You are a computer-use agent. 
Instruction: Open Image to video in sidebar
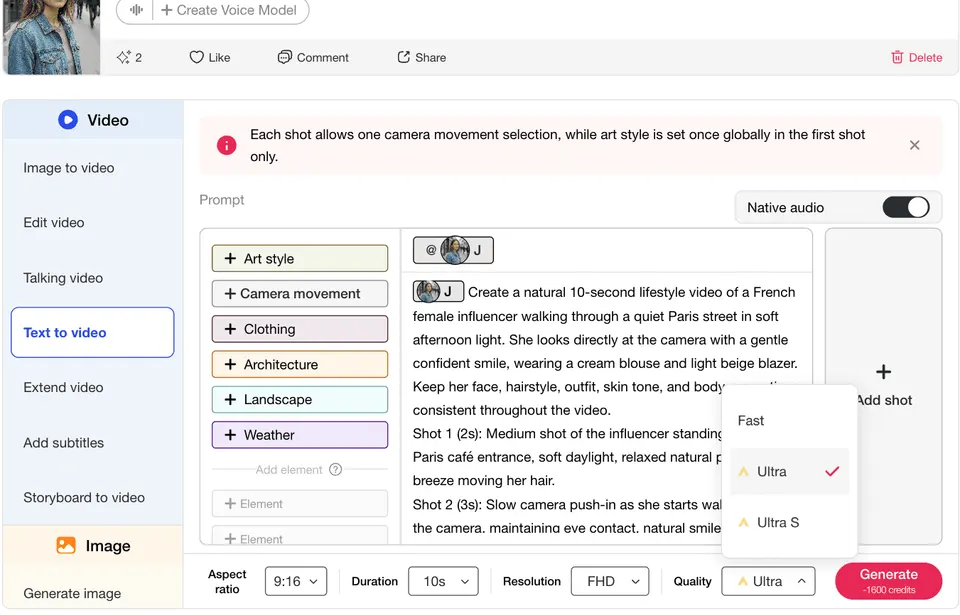[69, 168]
